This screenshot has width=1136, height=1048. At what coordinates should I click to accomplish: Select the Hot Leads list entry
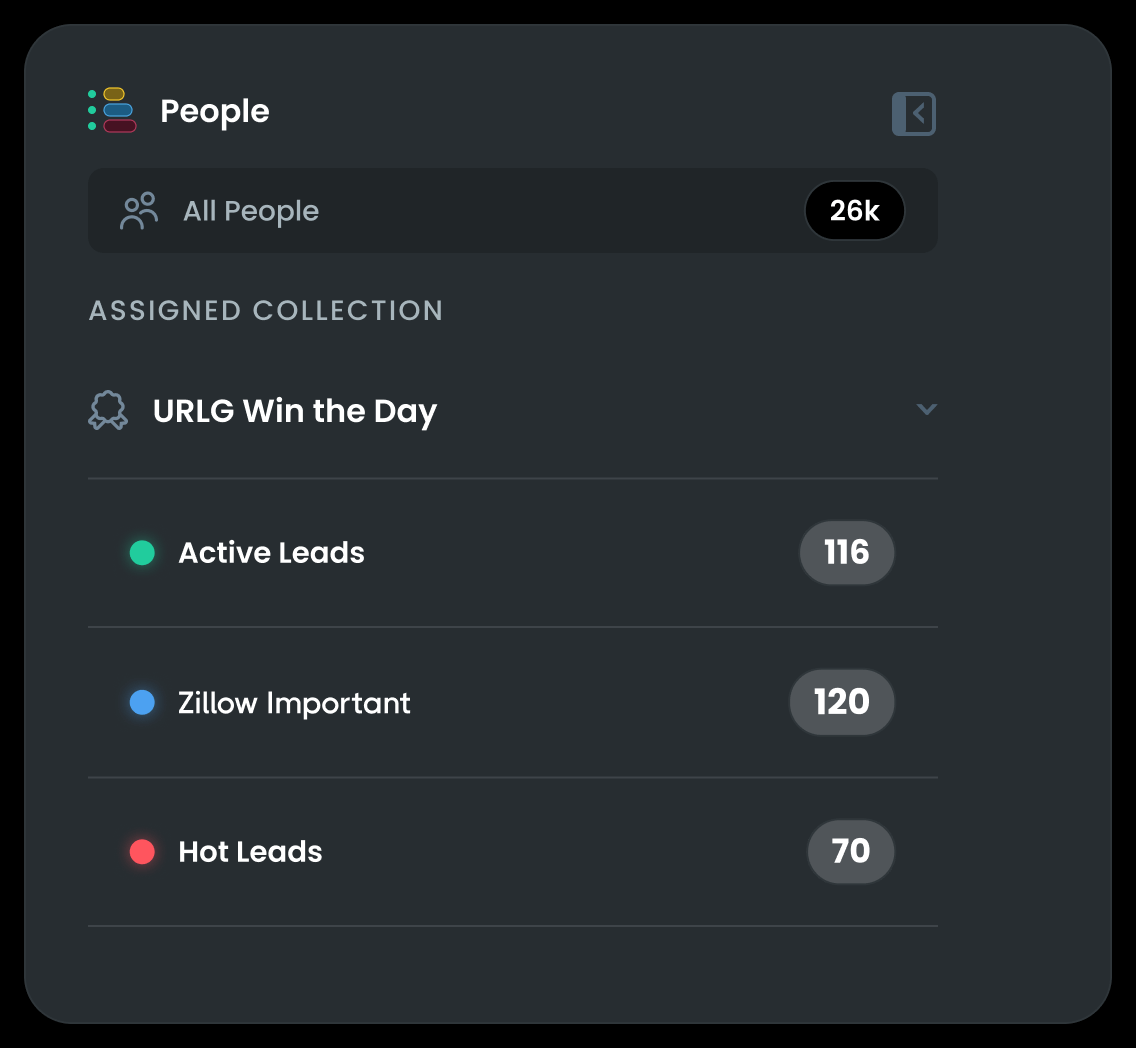(x=249, y=851)
